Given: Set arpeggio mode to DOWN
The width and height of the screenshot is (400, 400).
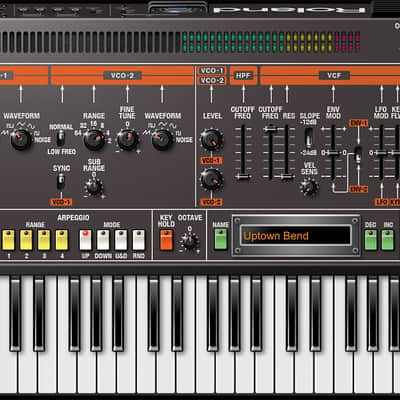Looking at the screenshot, I should coord(103,240).
